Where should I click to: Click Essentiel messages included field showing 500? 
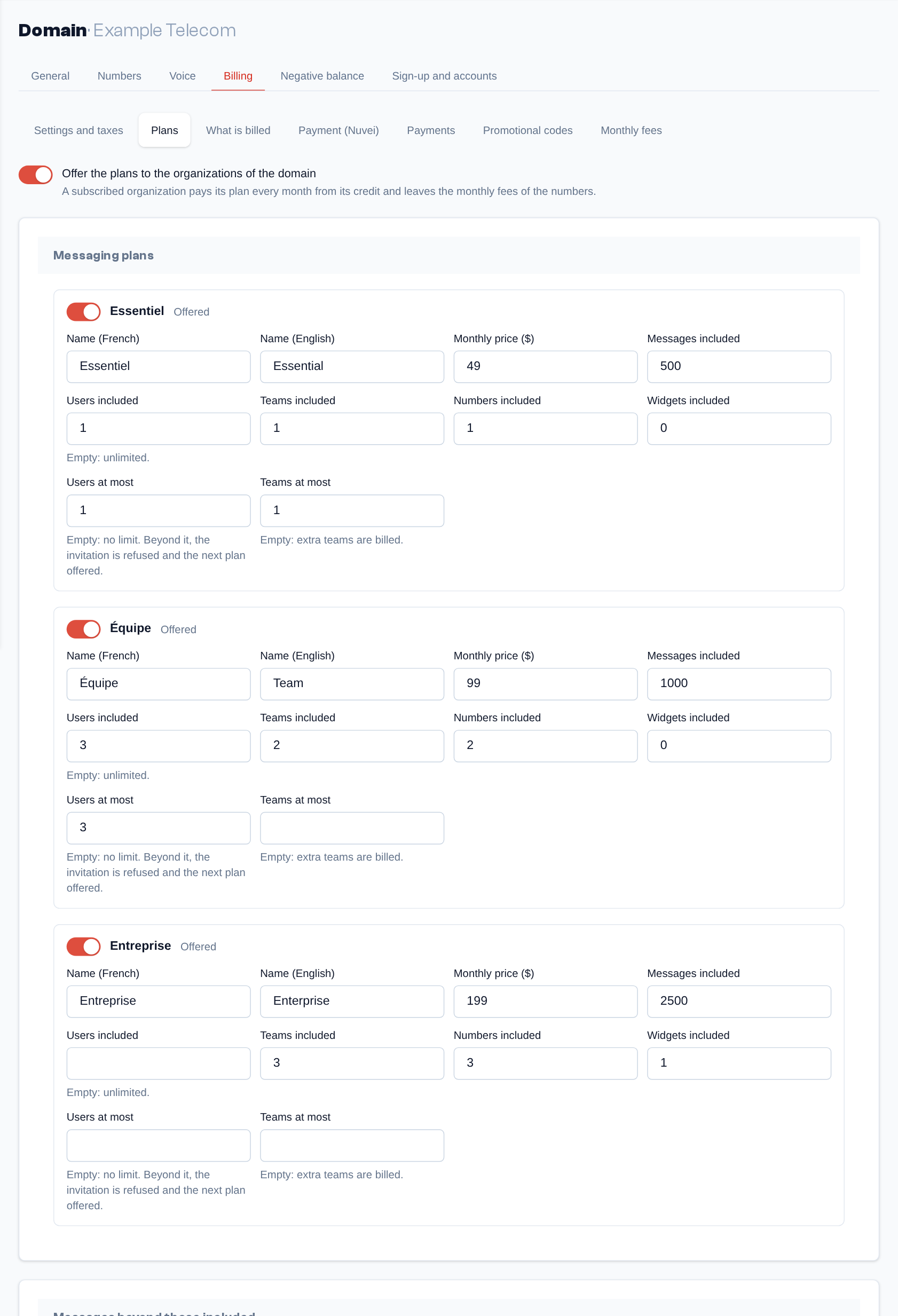[x=739, y=366]
